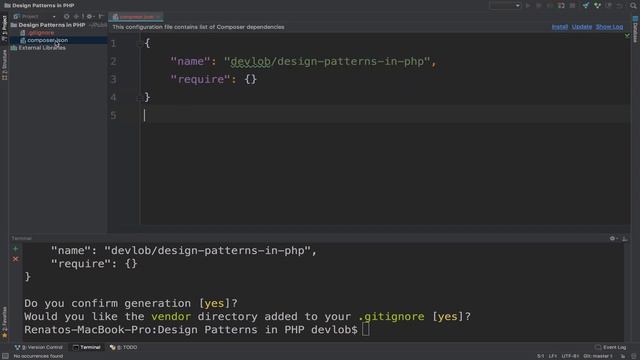
Task: Collapse all in Project panel
Action: (76, 16)
